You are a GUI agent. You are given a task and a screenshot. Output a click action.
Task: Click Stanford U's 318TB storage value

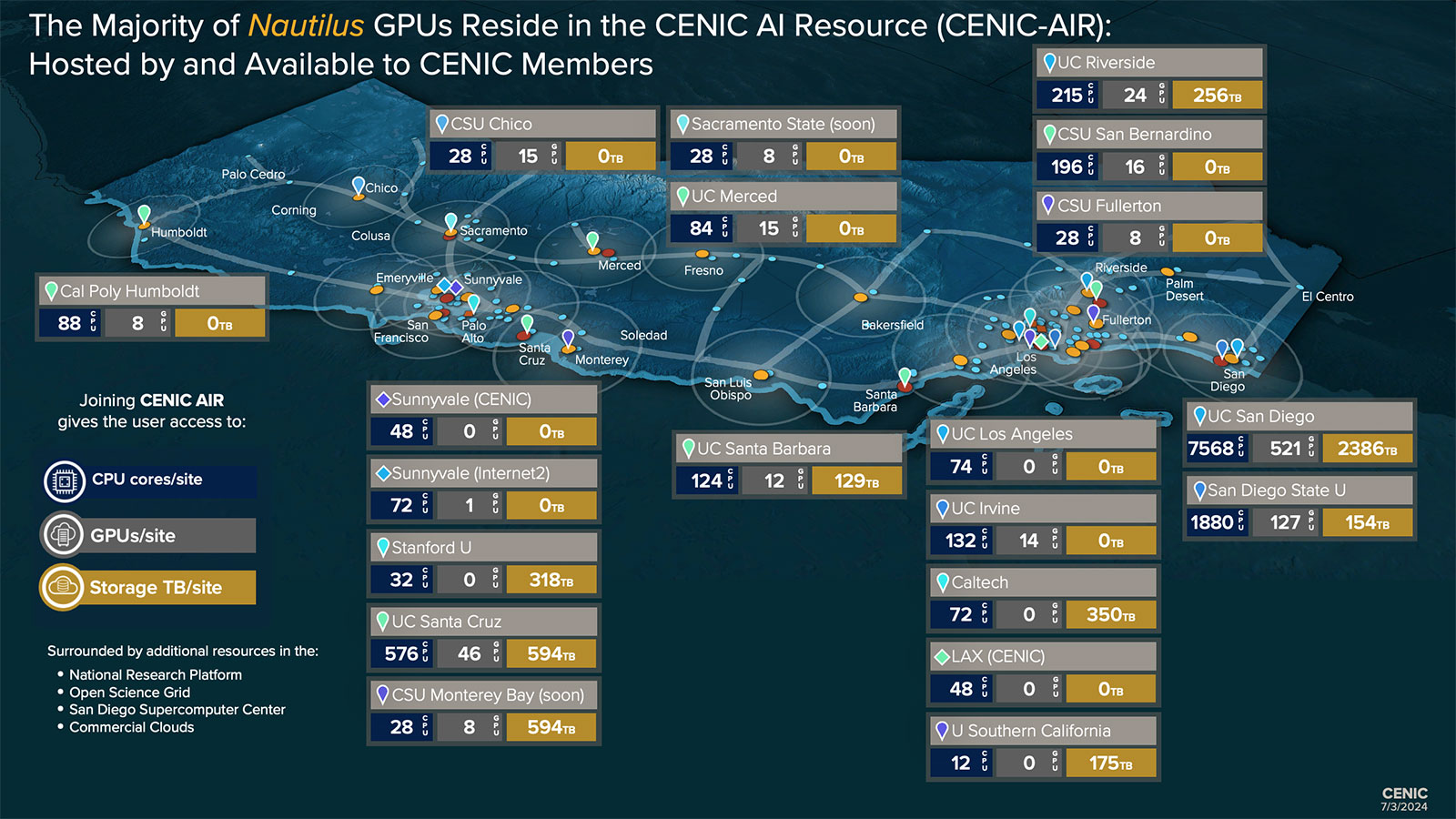pyautogui.click(x=551, y=580)
